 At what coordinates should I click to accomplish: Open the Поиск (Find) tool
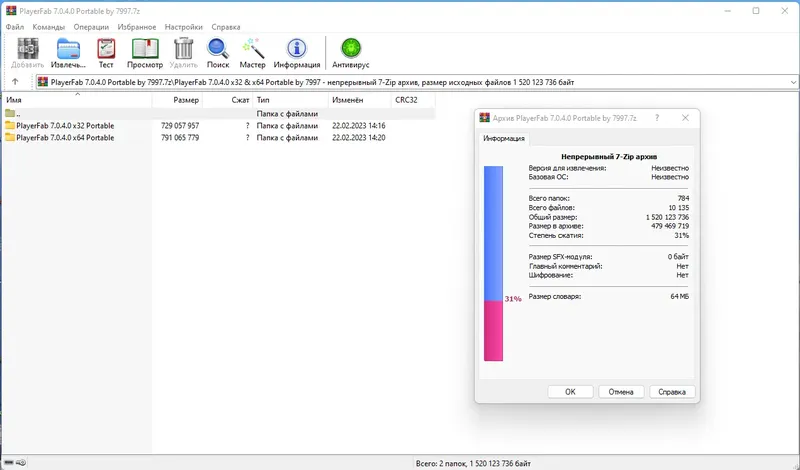[x=218, y=49]
